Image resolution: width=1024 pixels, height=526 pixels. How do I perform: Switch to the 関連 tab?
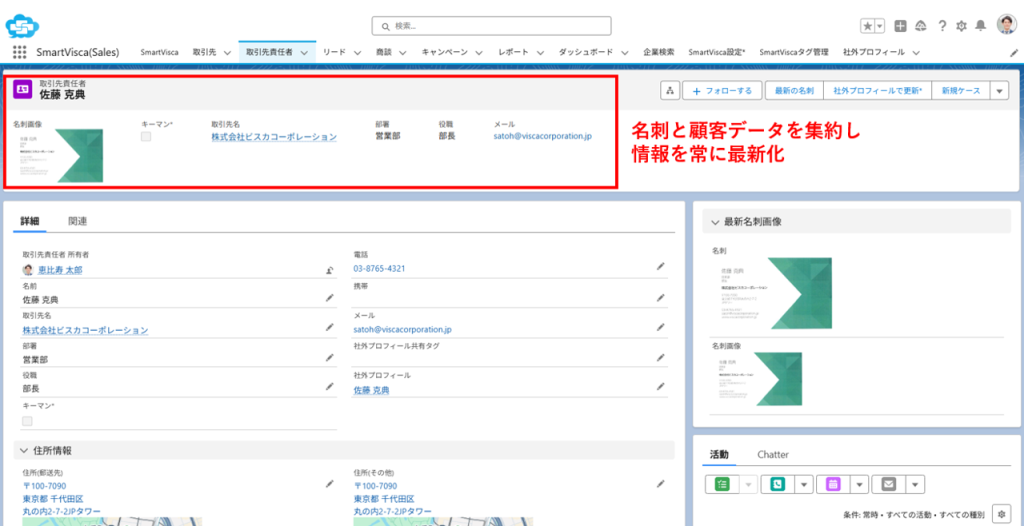[x=78, y=221]
